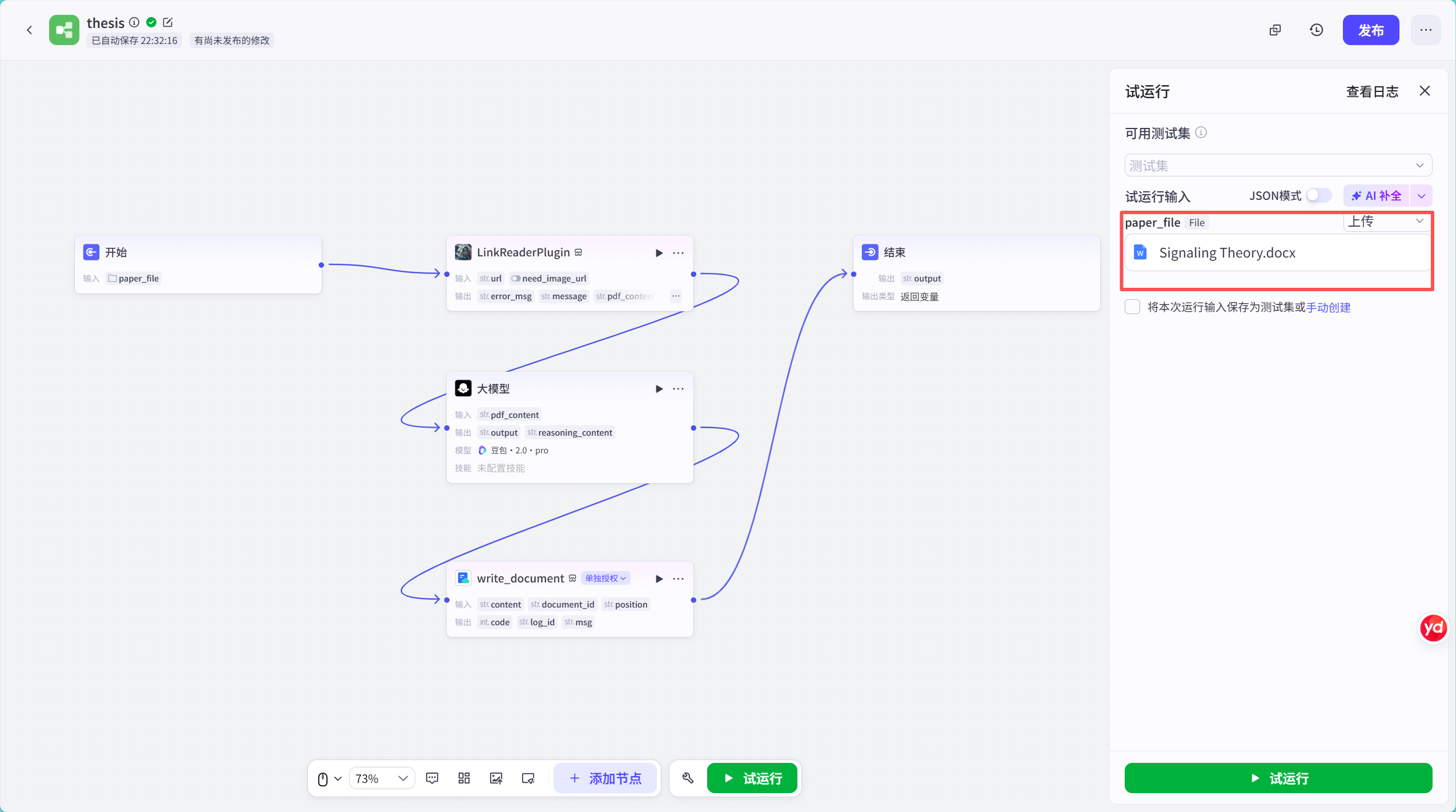This screenshot has width=1456, height=812.
Task: Open mouse interaction mode dropdown
Action: [x=329, y=778]
